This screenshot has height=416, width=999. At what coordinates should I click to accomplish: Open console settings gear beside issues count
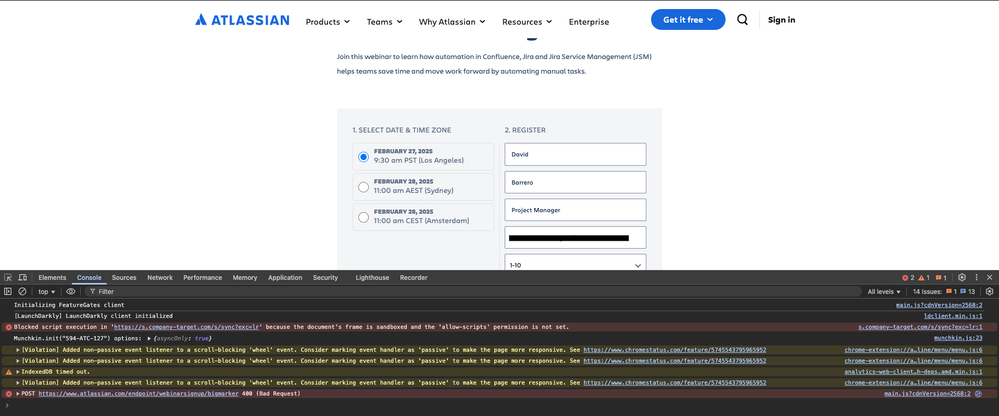(x=989, y=291)
